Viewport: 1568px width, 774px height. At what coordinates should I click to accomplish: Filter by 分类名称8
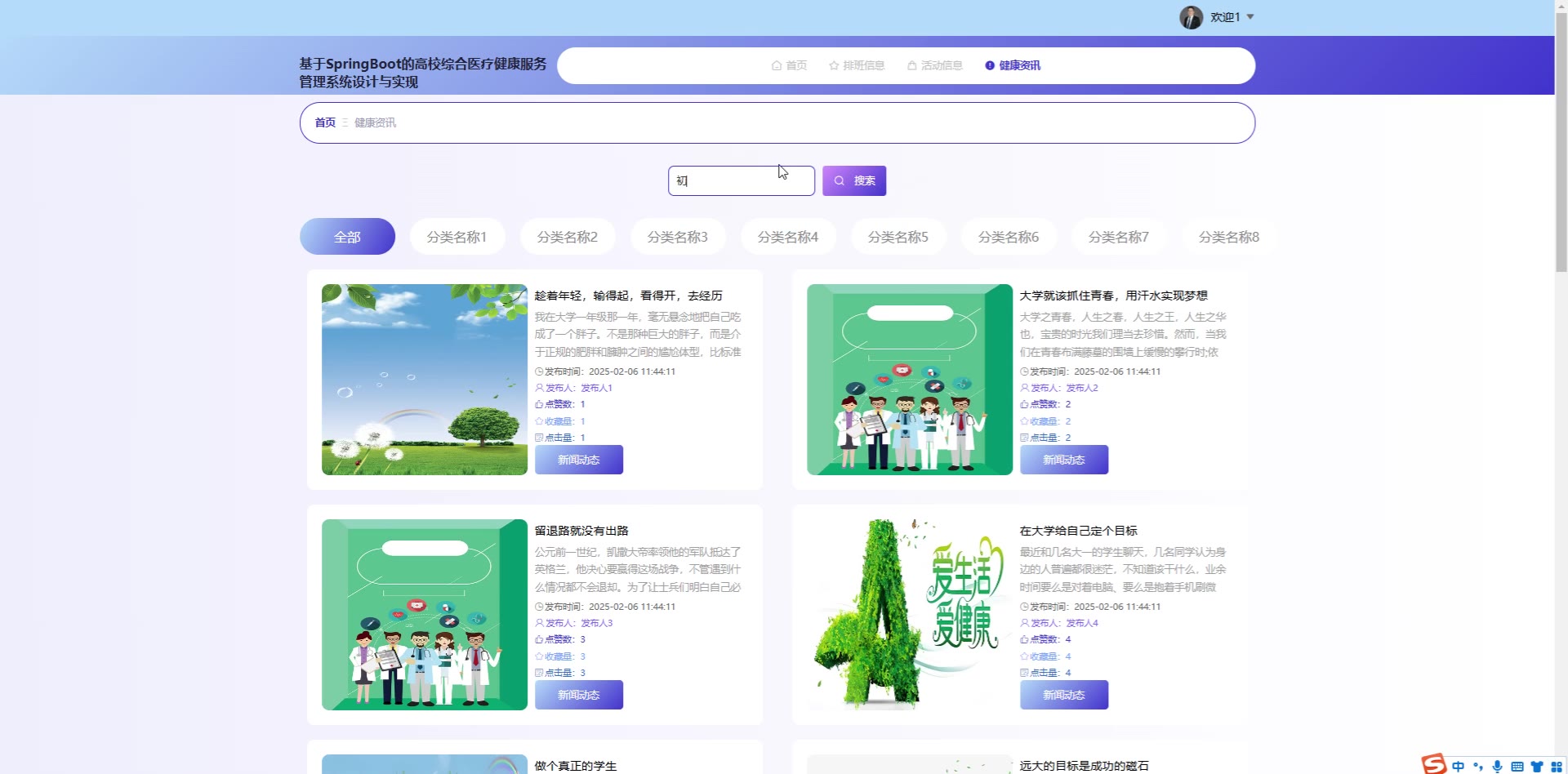click(1229, 237)
